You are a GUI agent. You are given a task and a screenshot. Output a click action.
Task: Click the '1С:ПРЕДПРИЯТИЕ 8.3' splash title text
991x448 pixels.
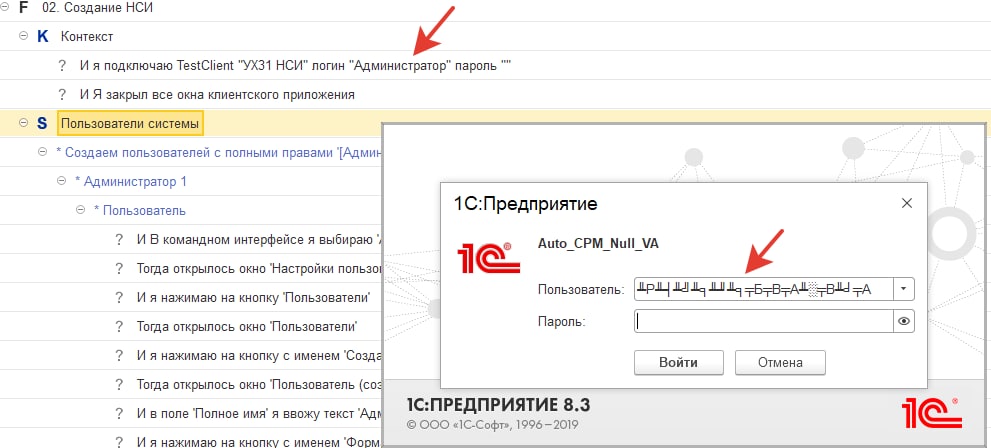(499, 404)
